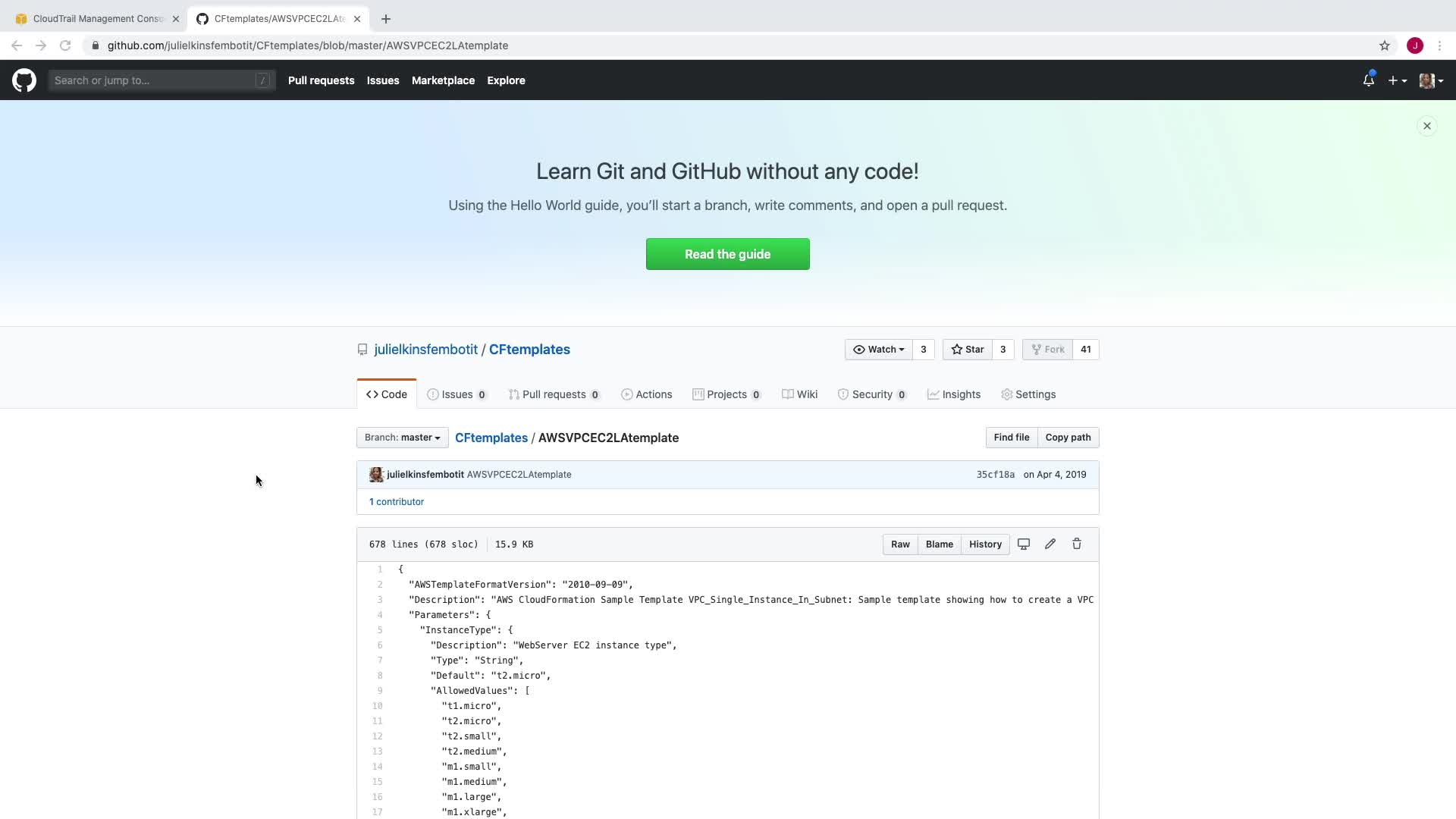Open file in desktop icon
The width and height of the screenshot is (1456, 819).
coord(1024,544)
